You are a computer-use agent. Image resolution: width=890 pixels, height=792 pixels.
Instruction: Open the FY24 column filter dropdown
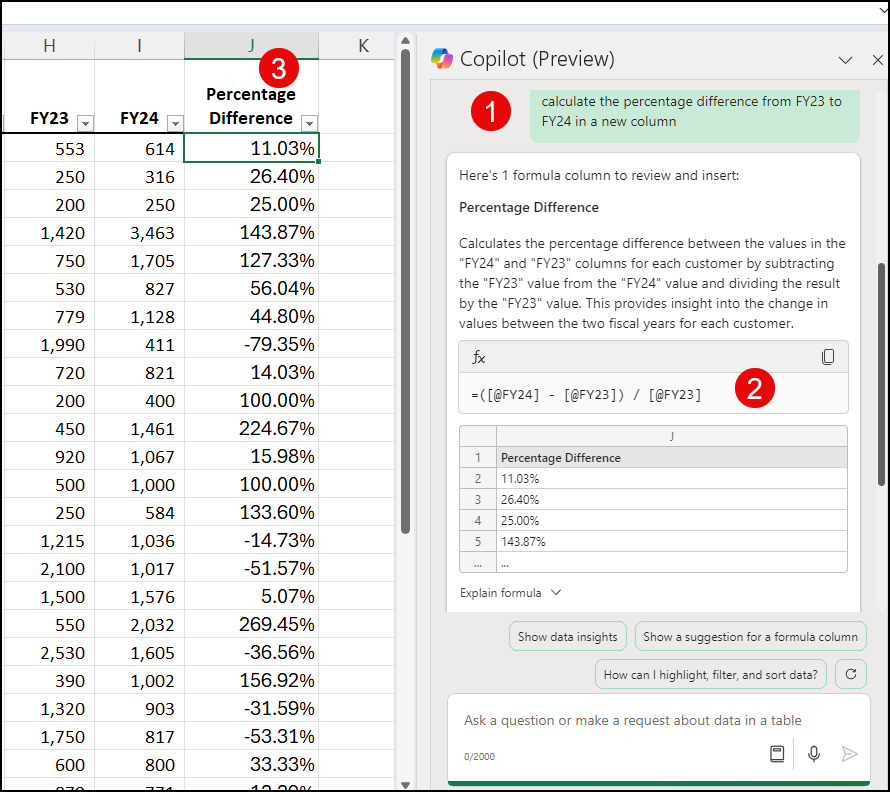click(x=176, y=122)
